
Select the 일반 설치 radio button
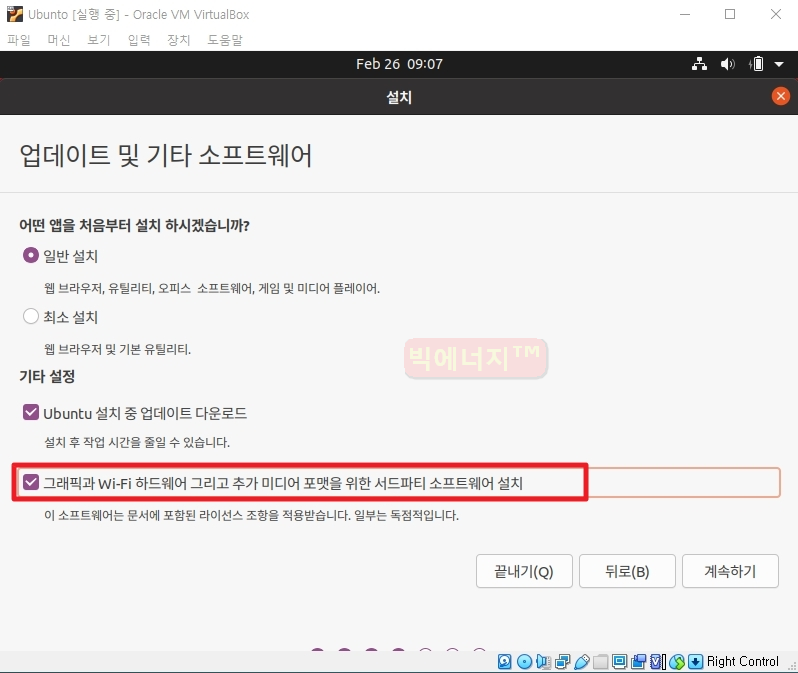pyautogui.click(x=31, y=255)
